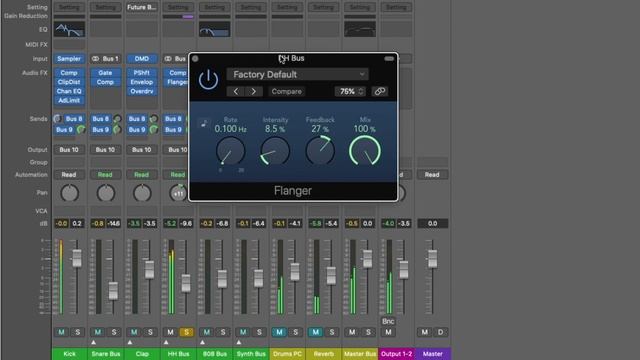The width and height of the screenshot is (640, 360).
Task: Mute the Snare Bus channel
Action: pos(98,332)
